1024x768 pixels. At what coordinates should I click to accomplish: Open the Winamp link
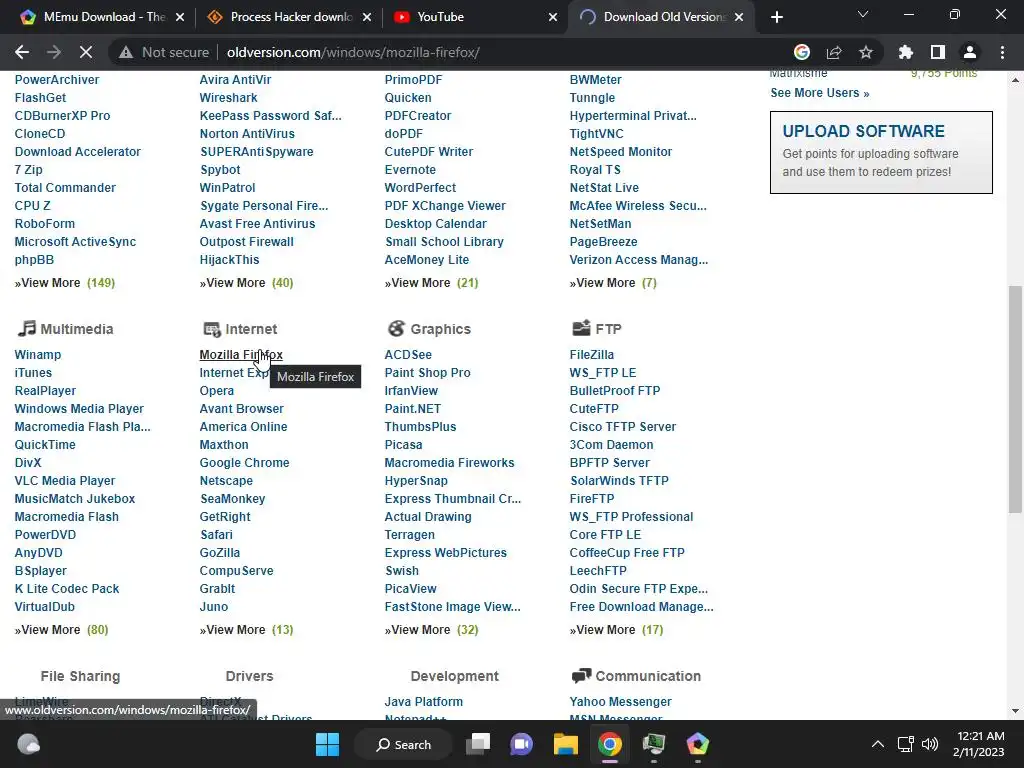pyautogui.click(x=38, y=355)
